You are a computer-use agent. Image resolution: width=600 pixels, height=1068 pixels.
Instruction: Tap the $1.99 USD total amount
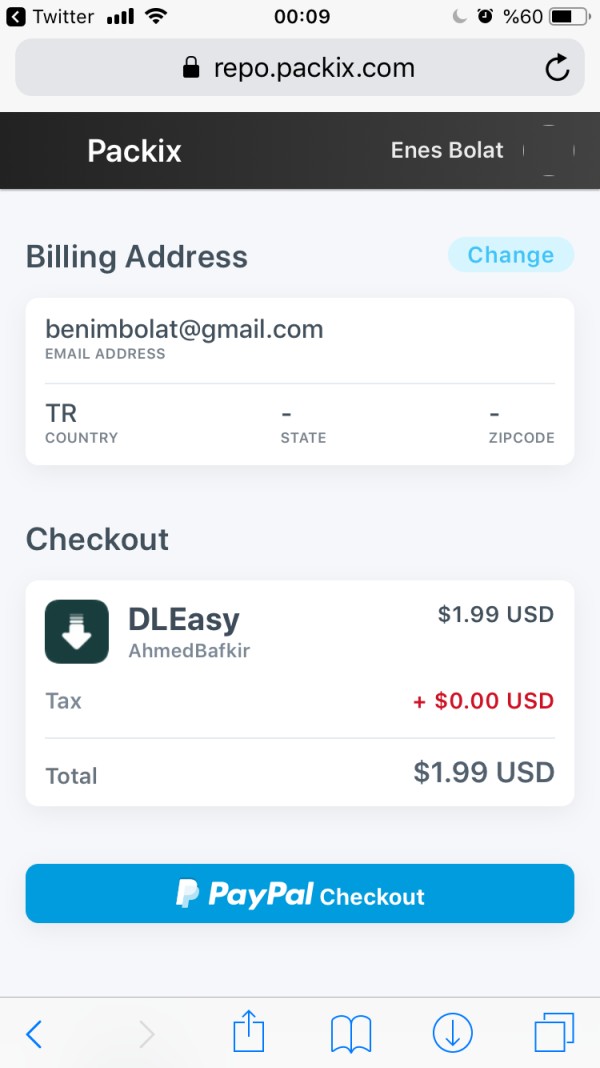(x=484, y=773)
